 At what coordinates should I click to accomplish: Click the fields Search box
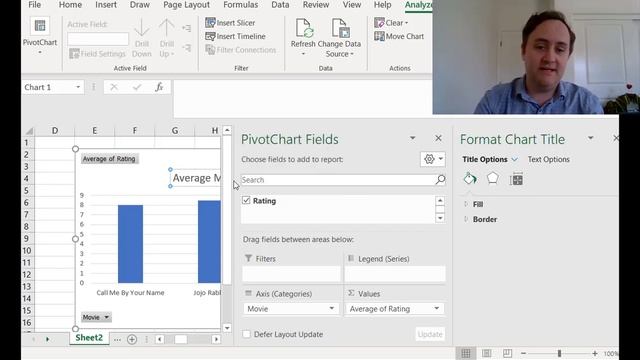338,180
